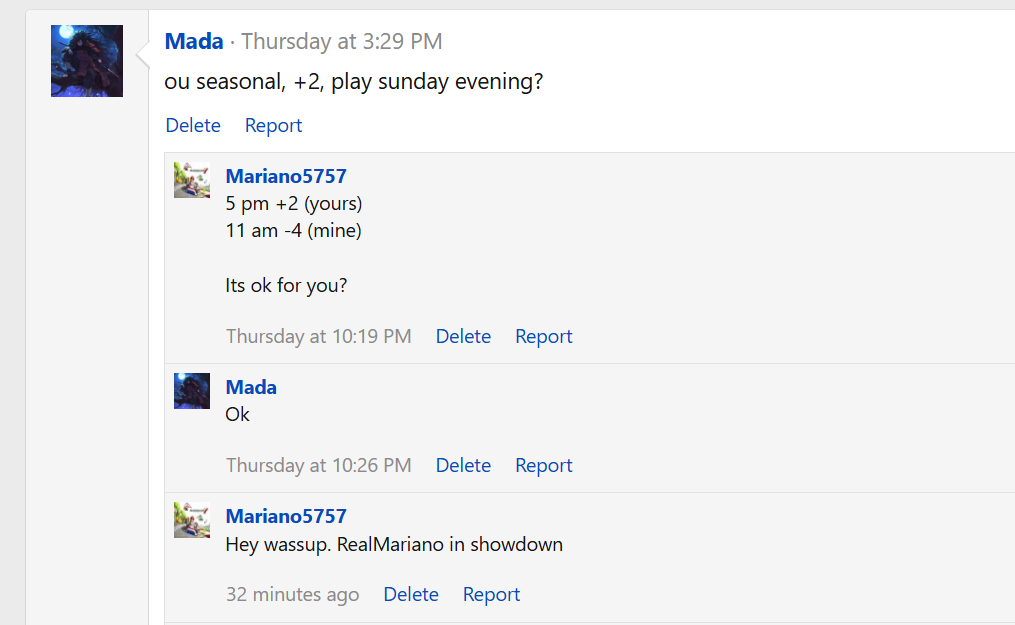The height and width of the screenshot is (625, 1015).
Task: Delete the comment posted 32 minutes ago
Action: [x=411, y=594]
